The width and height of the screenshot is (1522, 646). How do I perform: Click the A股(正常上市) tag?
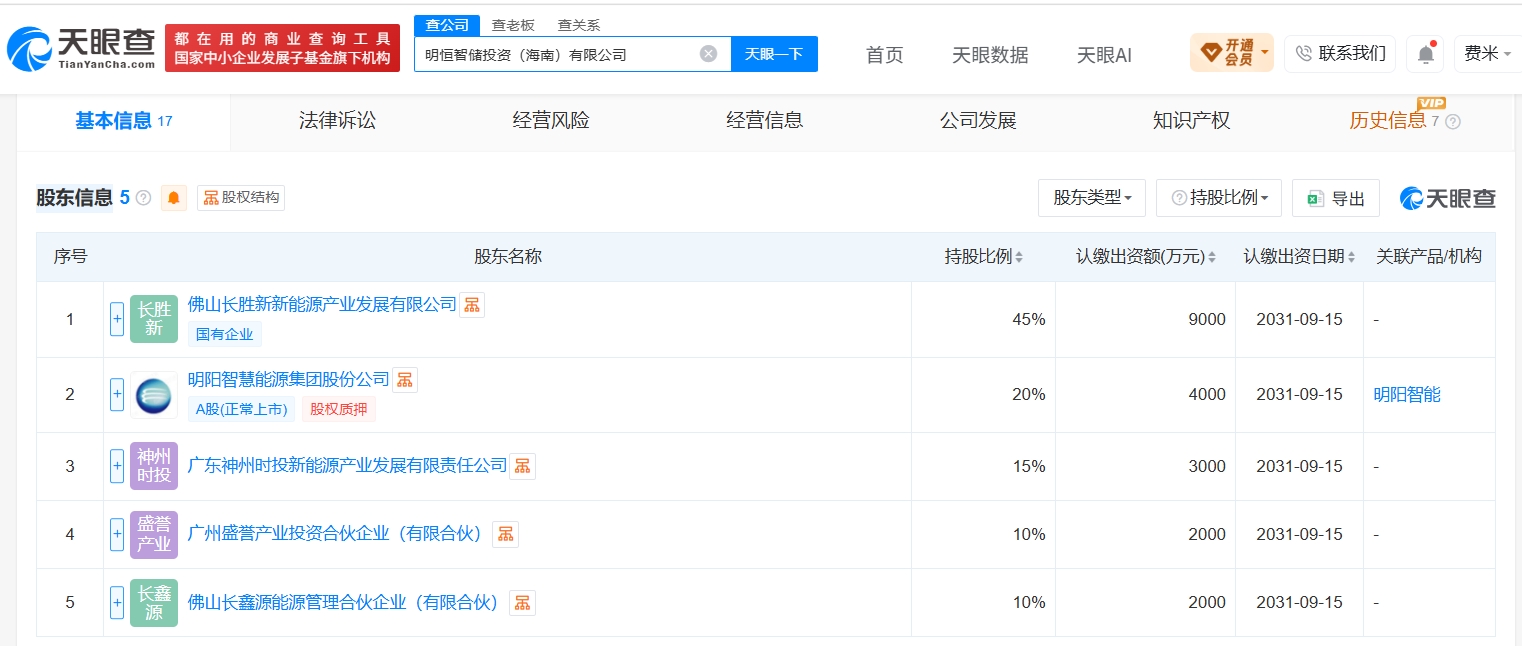click(x=242, y=408)
